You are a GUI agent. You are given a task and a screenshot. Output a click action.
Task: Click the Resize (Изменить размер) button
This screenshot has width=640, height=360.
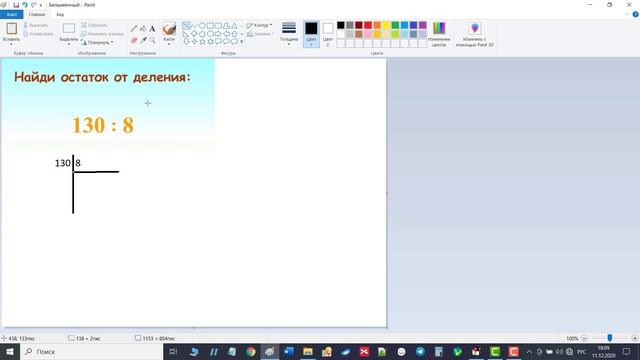tap(102, 34)
